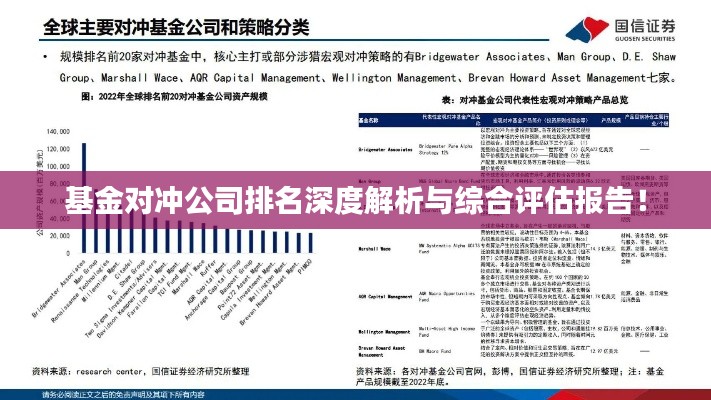Click the last bar for PIMCO
The height and width of the screenshot is (400, 711).
coord(311,243)
